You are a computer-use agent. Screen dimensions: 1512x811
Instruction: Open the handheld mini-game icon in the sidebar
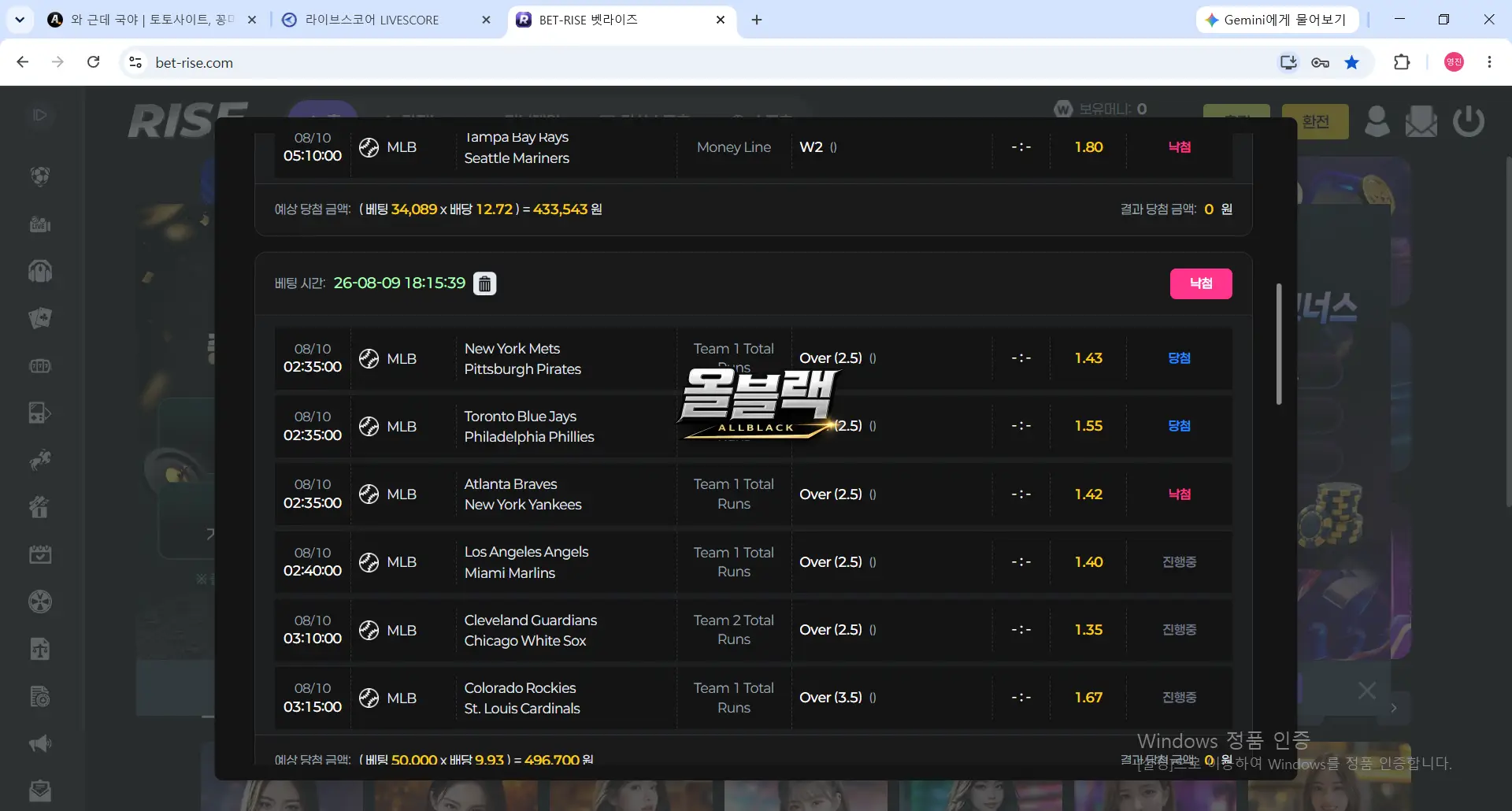(x=40, y=413)
